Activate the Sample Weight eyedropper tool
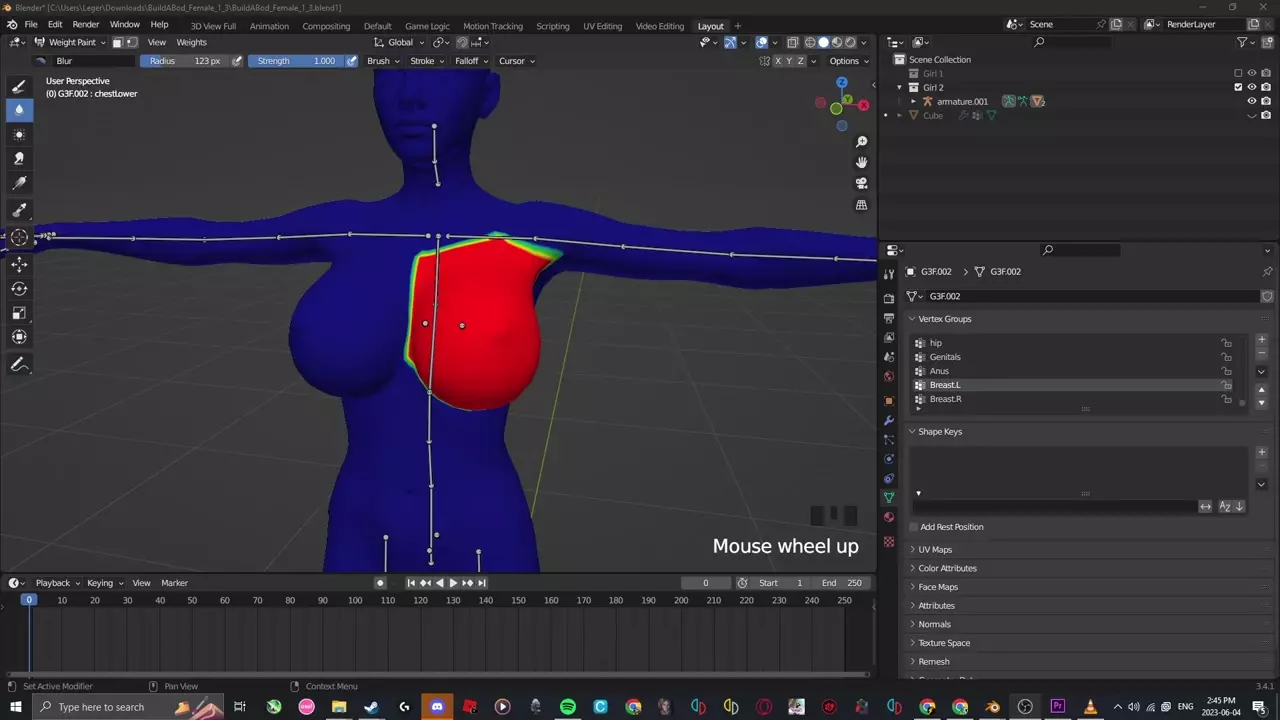 tap(19, 210)
